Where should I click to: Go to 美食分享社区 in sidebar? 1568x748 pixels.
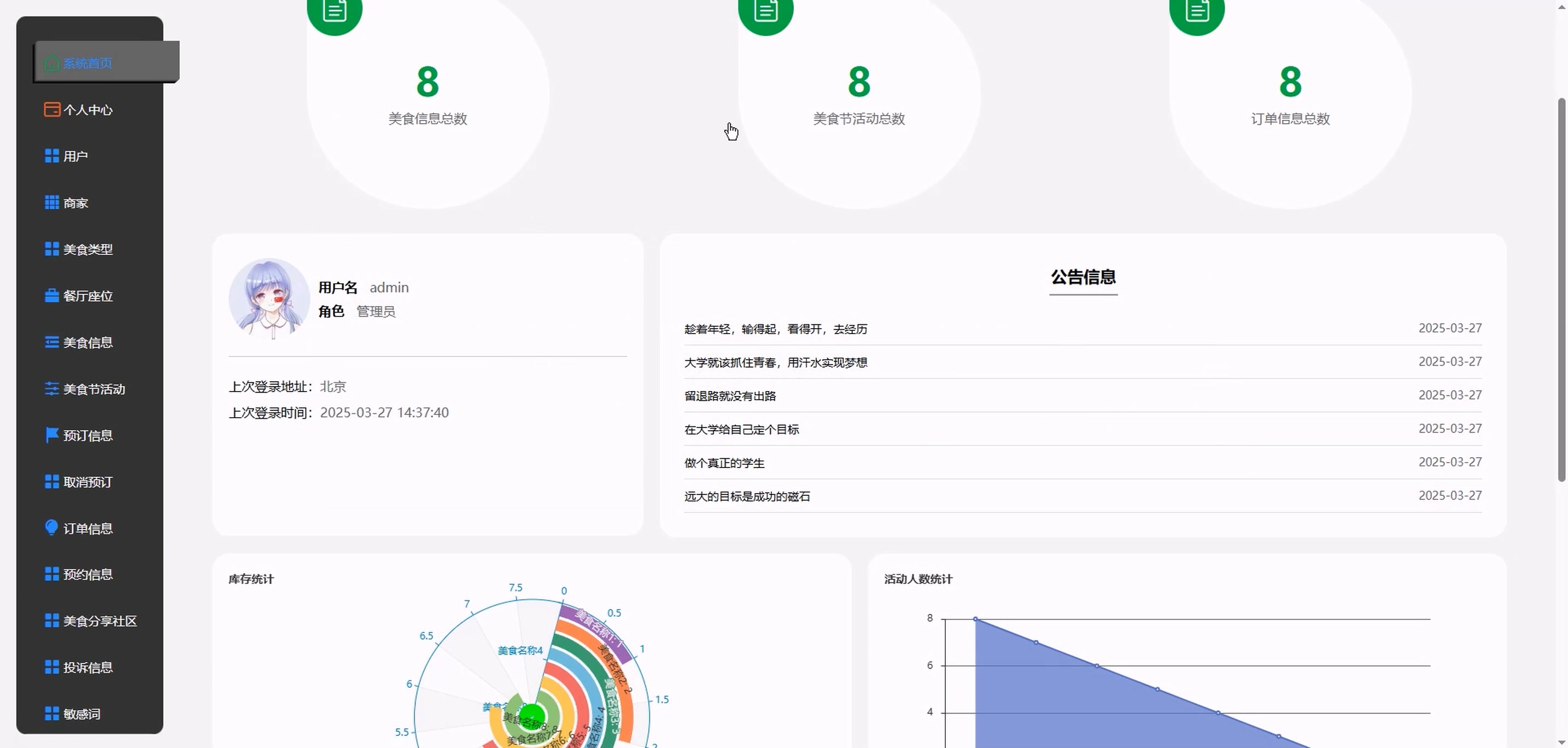point(100,621)
